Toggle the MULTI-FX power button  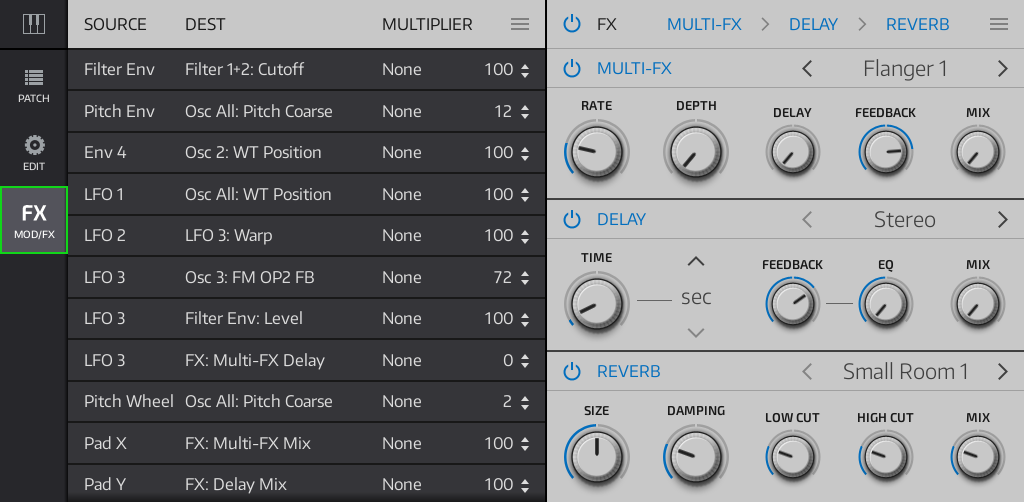pos(571,68)
